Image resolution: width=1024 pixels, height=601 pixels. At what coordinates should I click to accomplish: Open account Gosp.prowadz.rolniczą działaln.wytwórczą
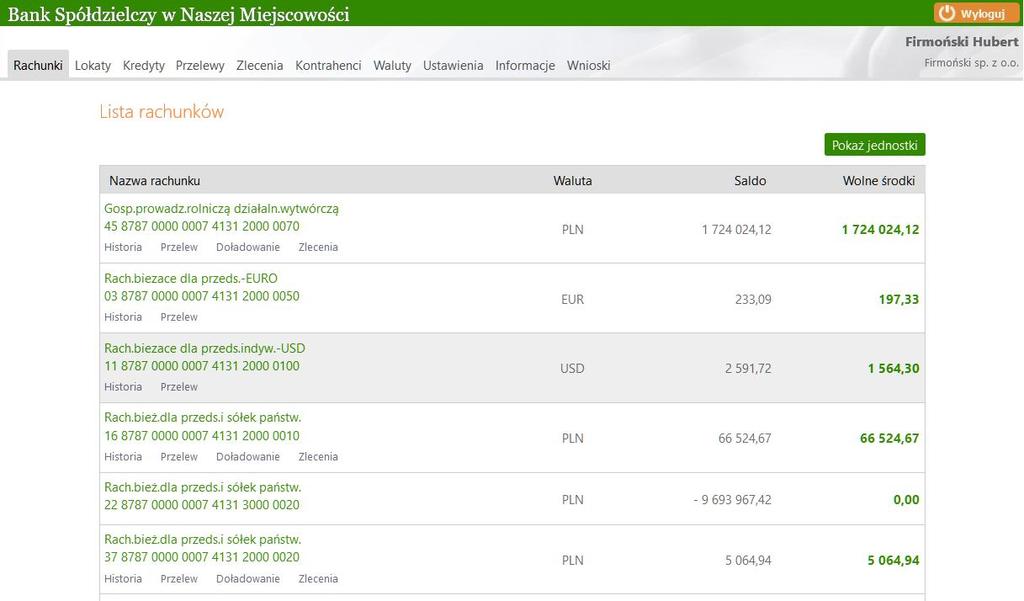click(221, 209)
